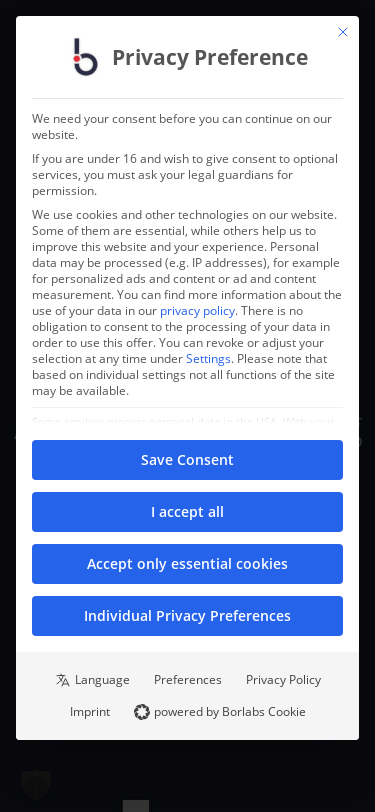Open Individual Privacy Preferences
The image size is (375, 812).
click(x=188, y=616)
